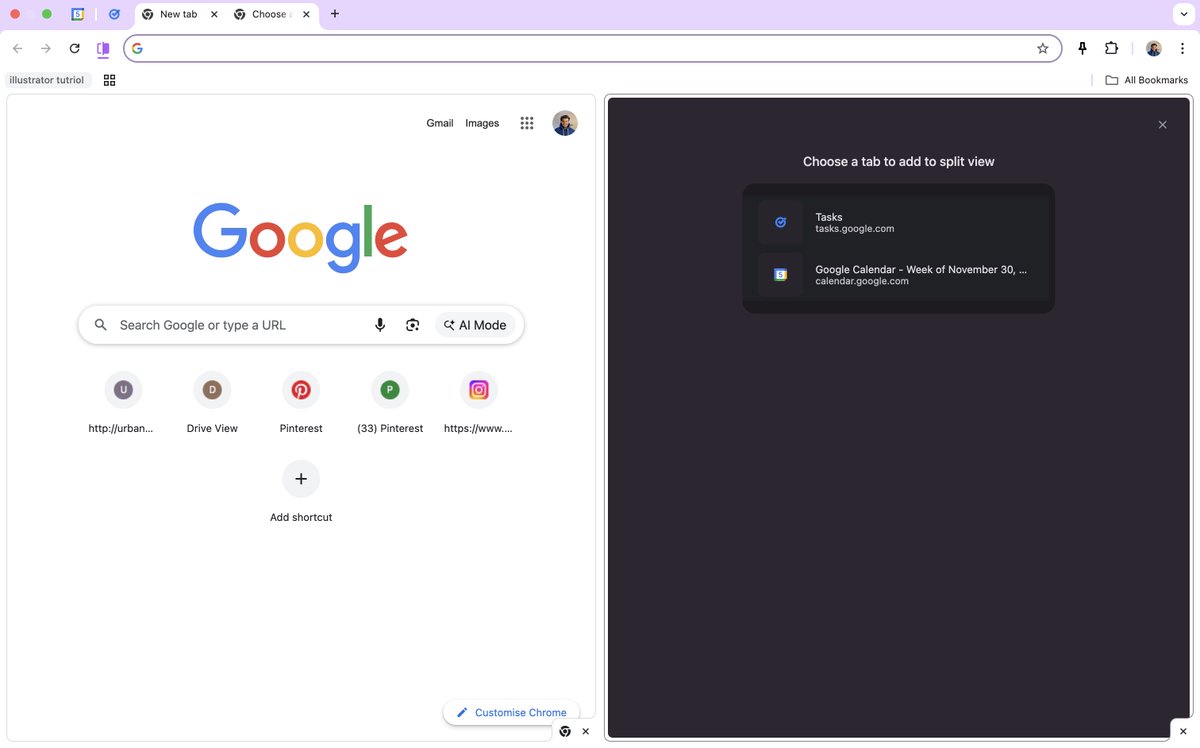Image resolution: width=1200 pixels, height=748 pixels.
Task: Click the Forward navigation arrow
Action: click(x=46, y=48)
